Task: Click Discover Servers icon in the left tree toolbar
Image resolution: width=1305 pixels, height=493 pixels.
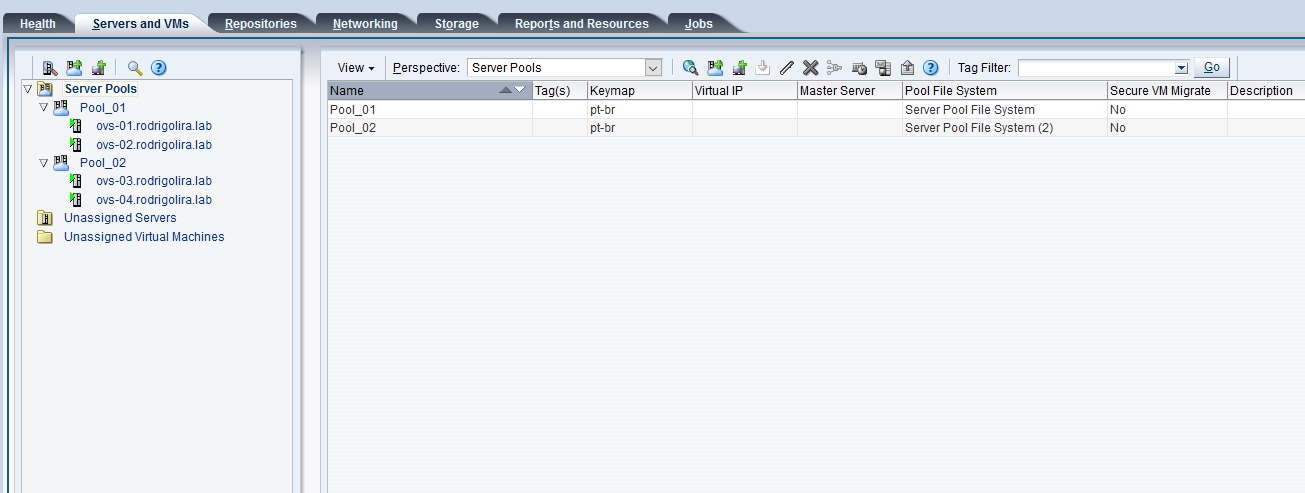Action: click(50, 68)
